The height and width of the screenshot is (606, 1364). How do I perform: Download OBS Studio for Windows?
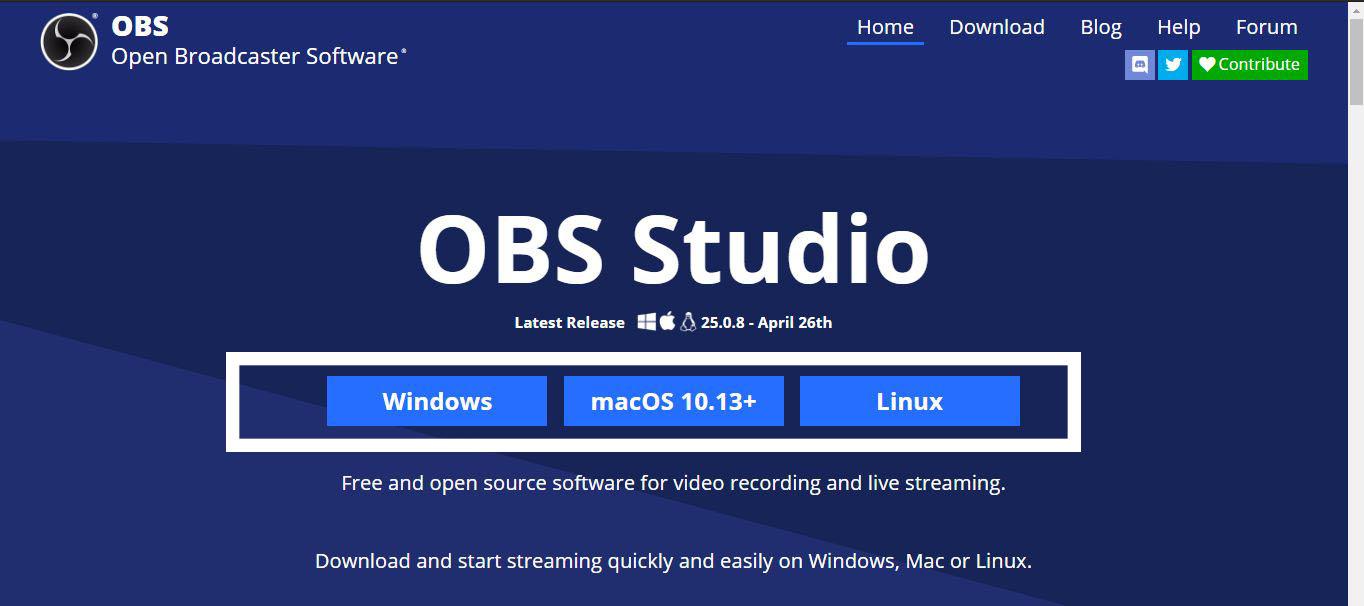(437, 401)
